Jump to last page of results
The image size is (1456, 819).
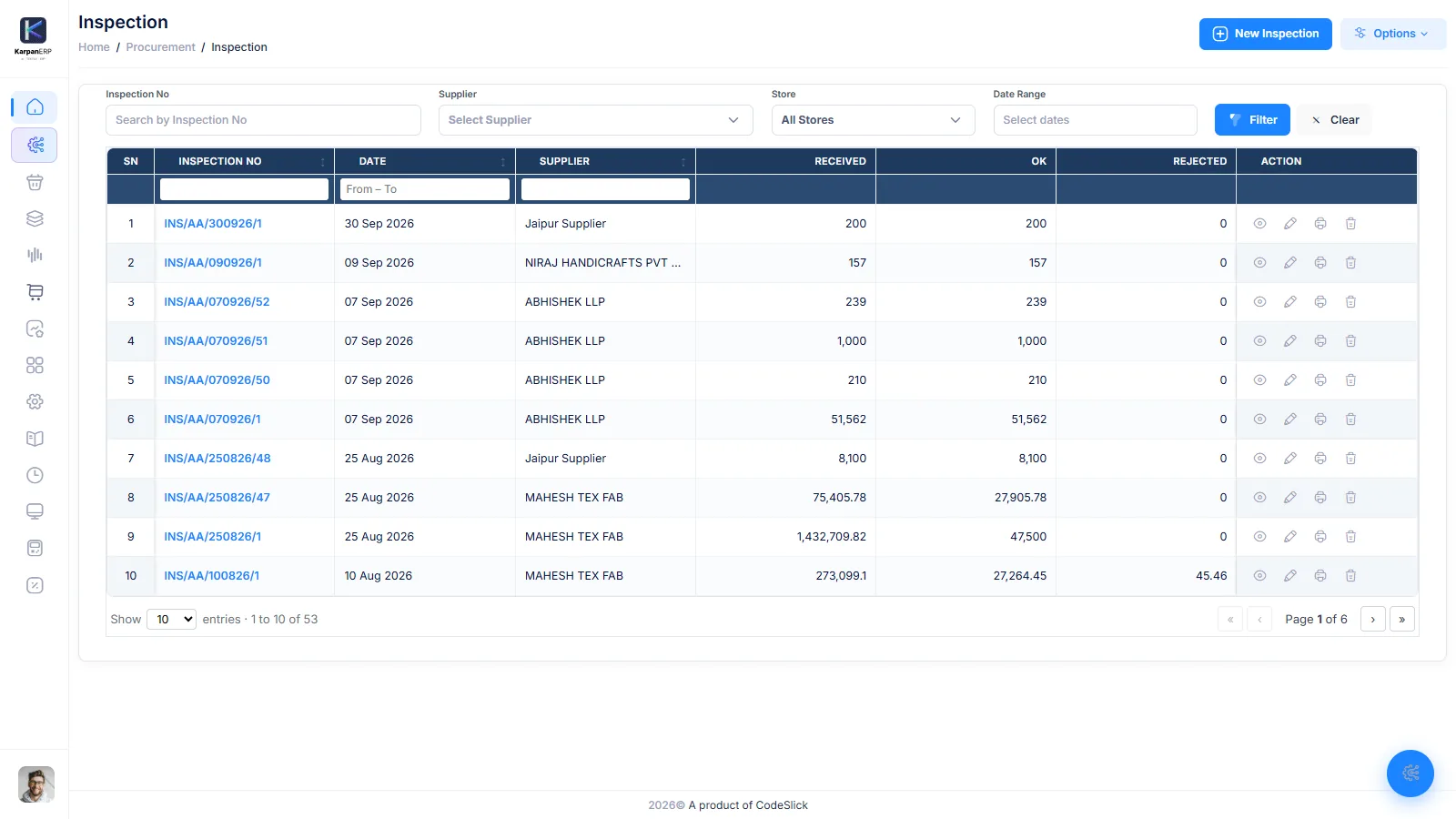(1402, 620)
